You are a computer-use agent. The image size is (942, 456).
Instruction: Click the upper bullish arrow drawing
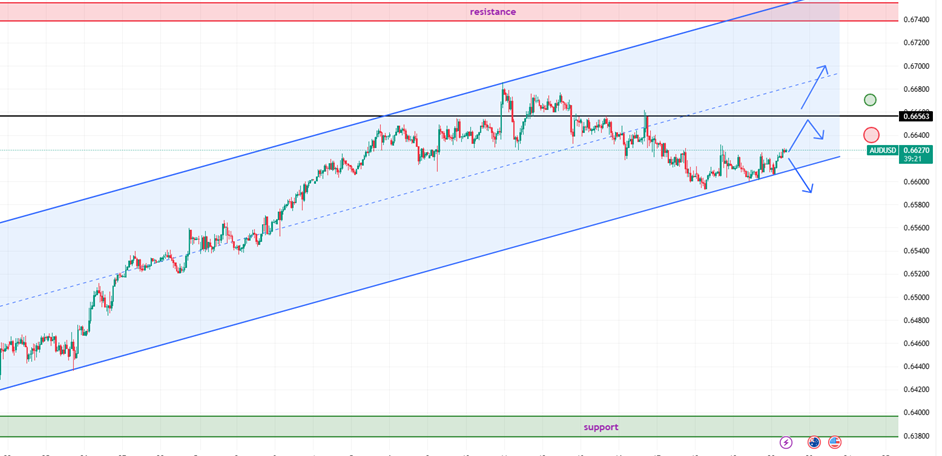coord(814,86)
